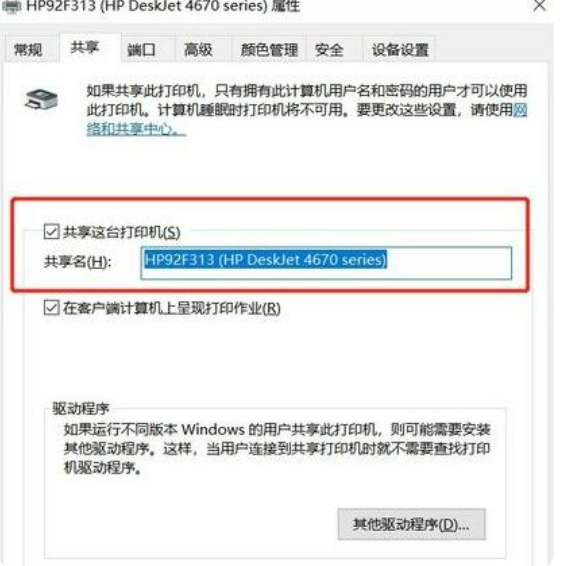Toggle the 共享这台打印机 checkbox
This screenshot has width=565, height=566.
coord(52,231)
